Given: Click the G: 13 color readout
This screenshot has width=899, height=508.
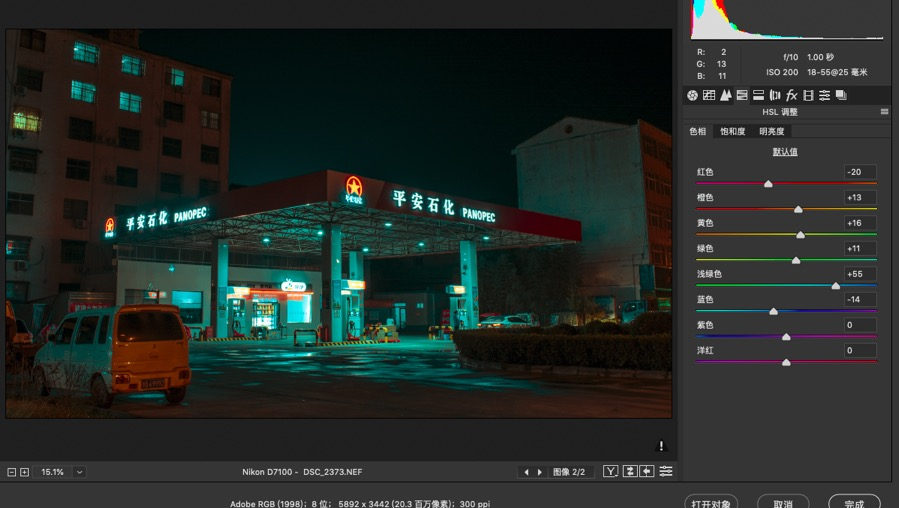Looking at the screenshot, I should [x=712, y=64].
